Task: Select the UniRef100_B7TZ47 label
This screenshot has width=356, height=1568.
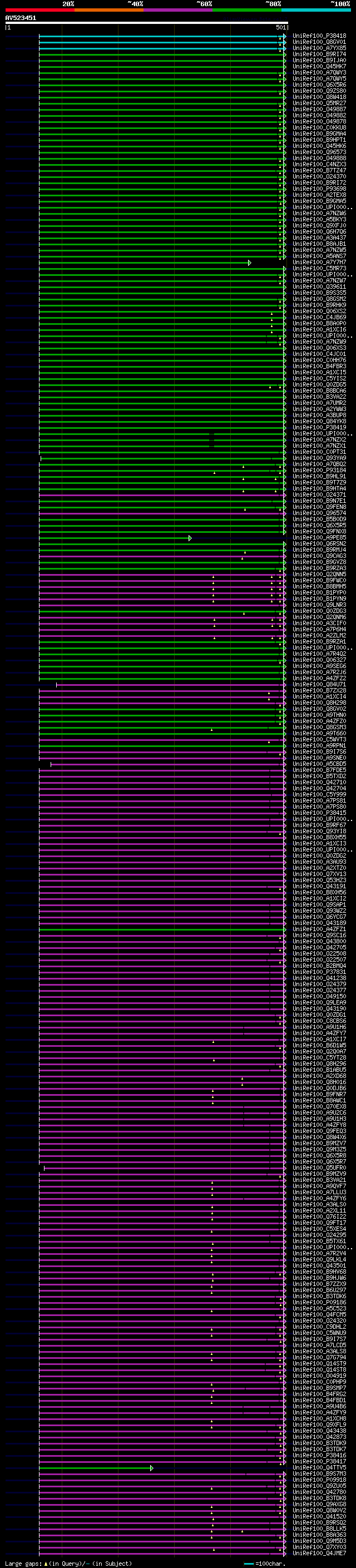Action: click(x=319, y=170)
